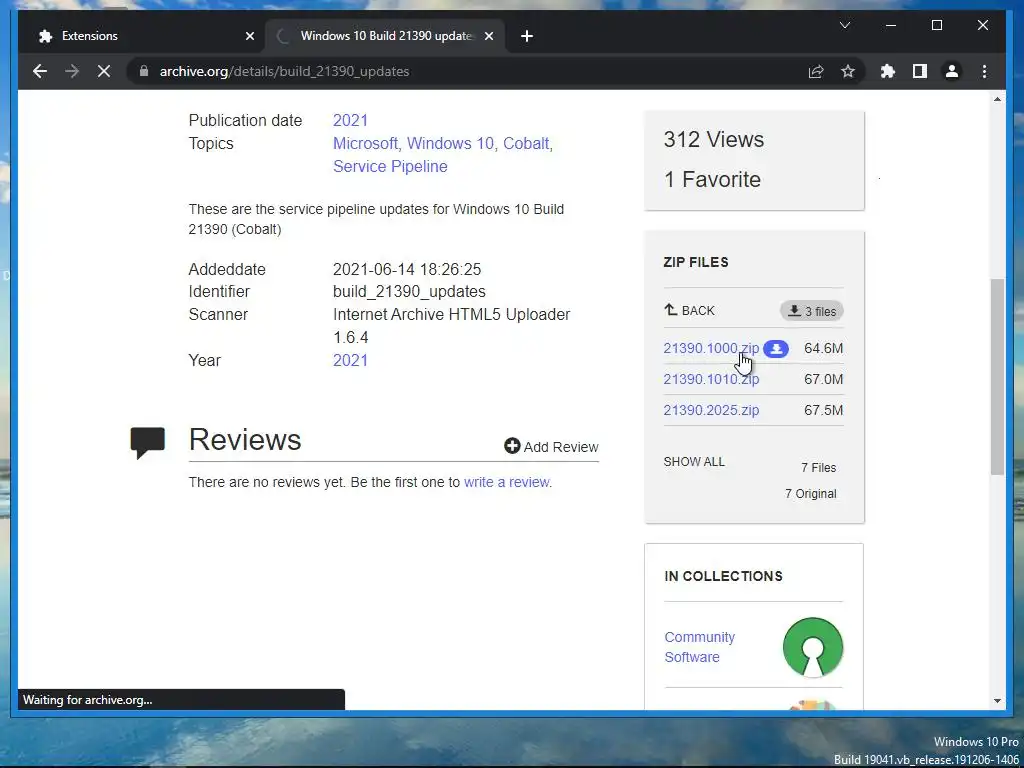
Task: Click the scrollbar down arrow
Action: pos(997,701)
